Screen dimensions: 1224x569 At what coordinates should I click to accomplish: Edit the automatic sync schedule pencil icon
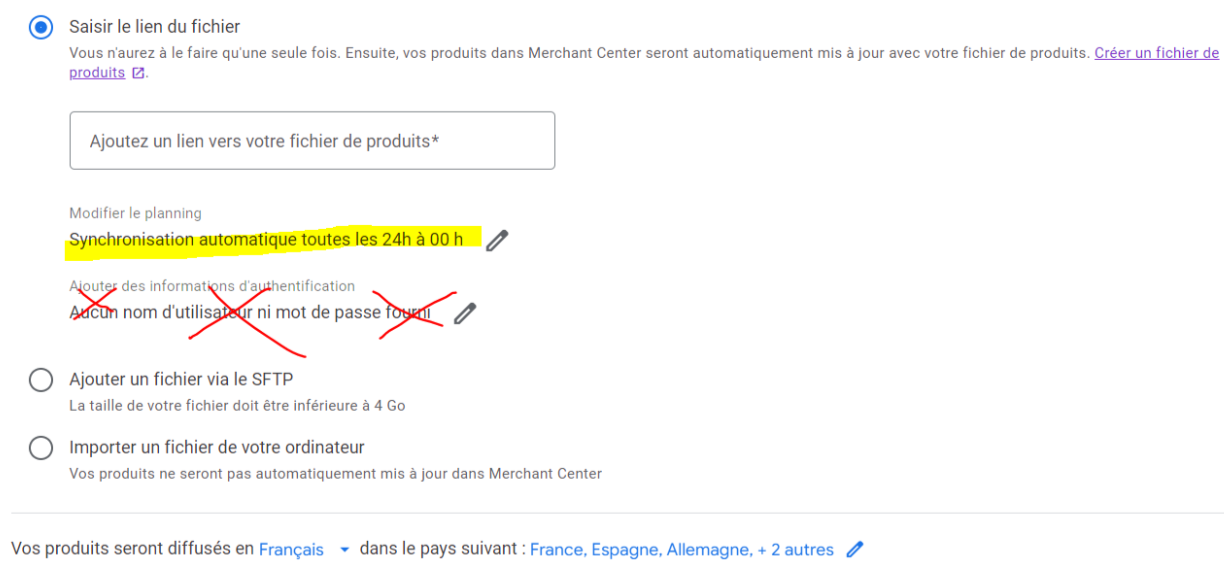(497, 240)
